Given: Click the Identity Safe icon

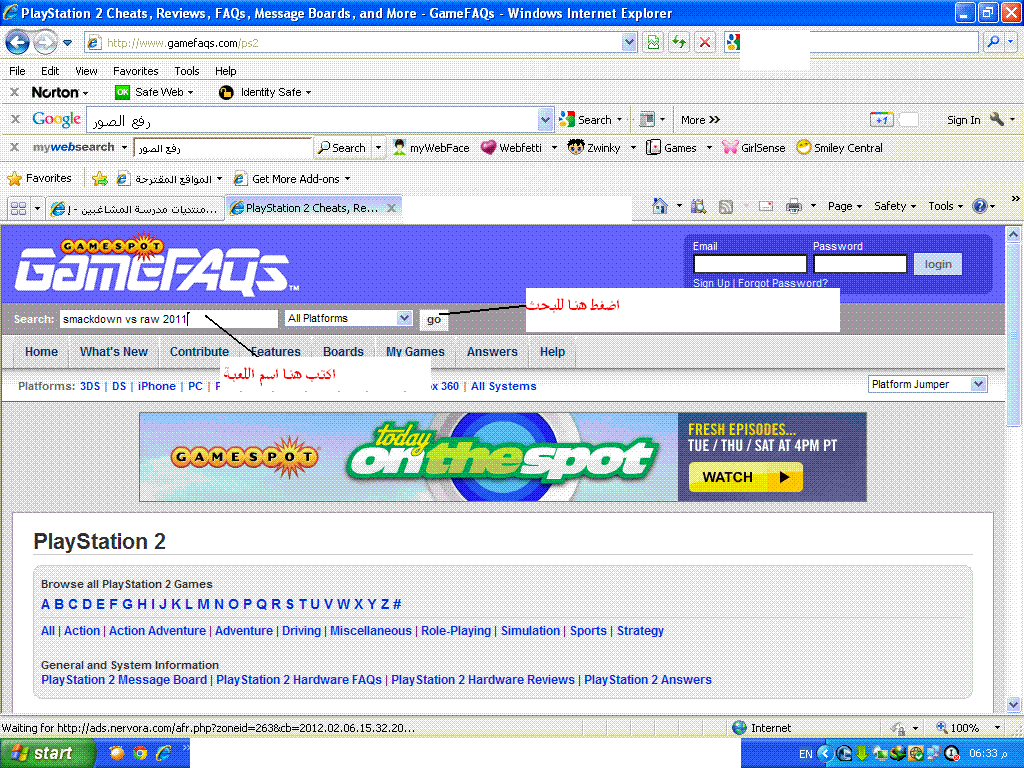Looking at the screenshot, I should [x=226, y=92].
